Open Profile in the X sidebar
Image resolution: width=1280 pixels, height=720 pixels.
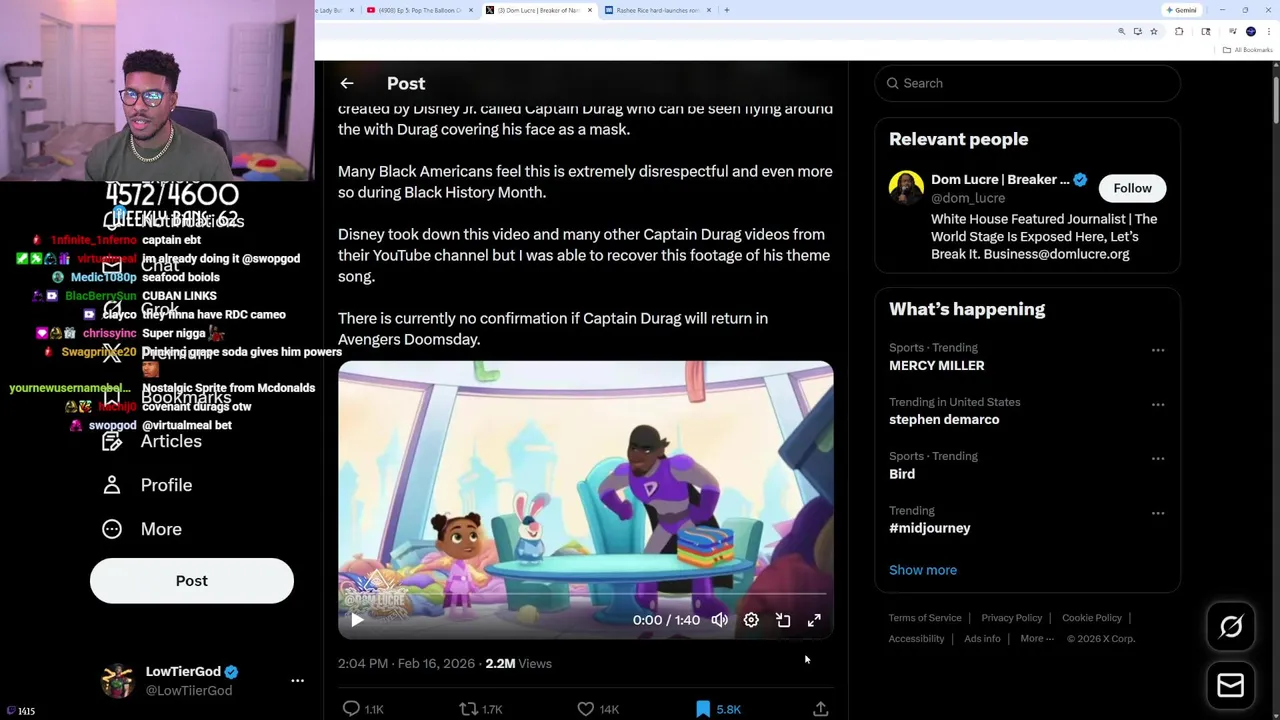coord(147,485)
